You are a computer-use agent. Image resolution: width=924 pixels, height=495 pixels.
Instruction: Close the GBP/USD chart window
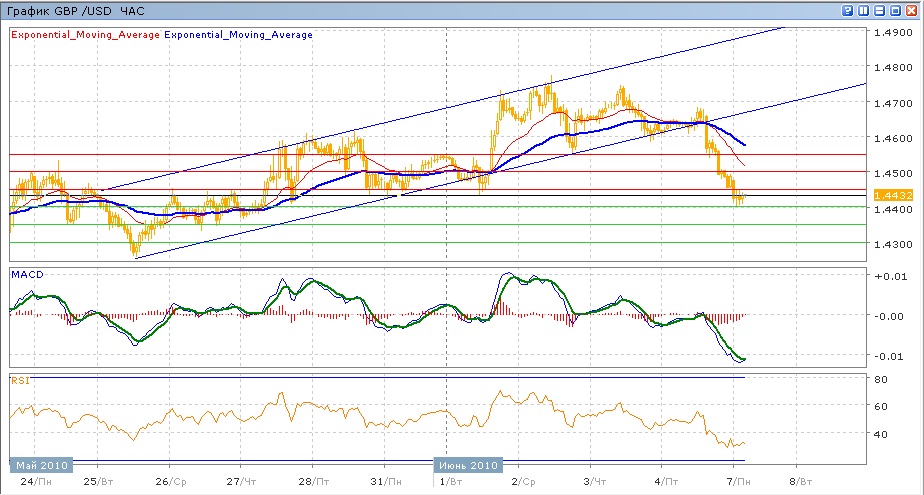912,11
